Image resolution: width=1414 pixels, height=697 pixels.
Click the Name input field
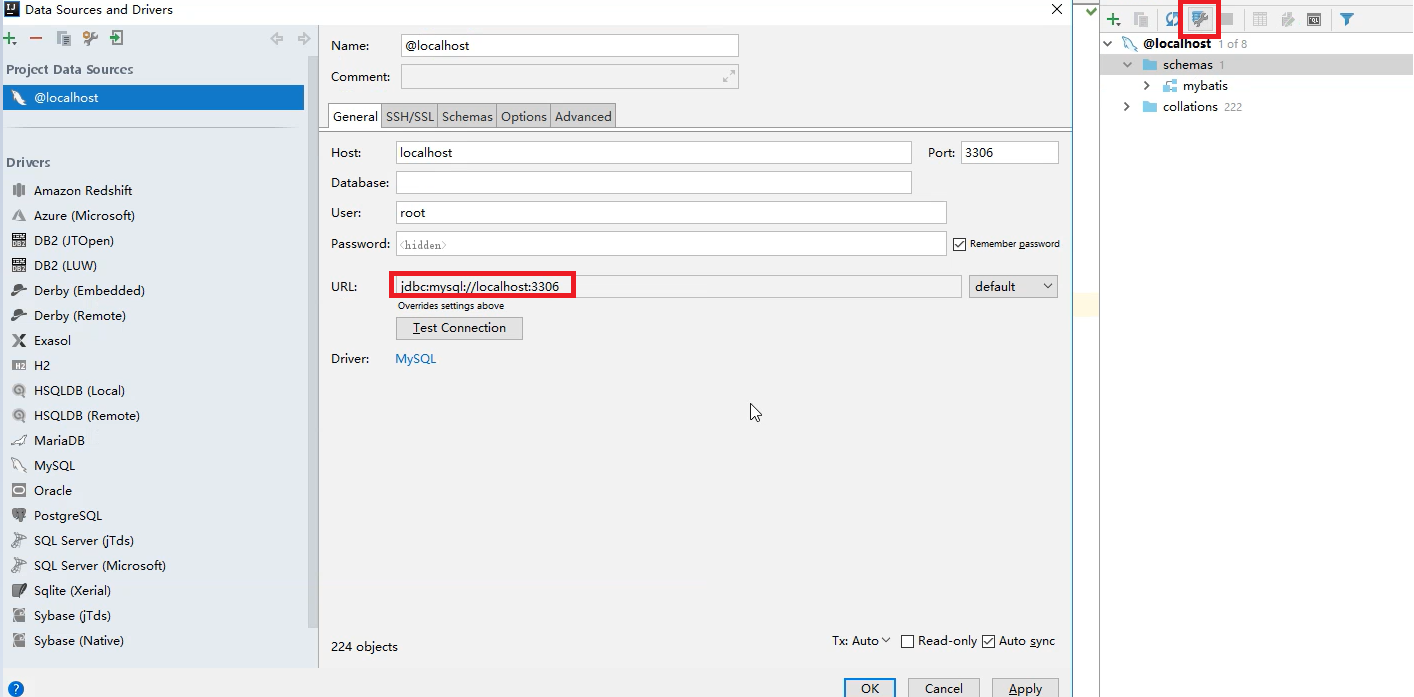569,45
